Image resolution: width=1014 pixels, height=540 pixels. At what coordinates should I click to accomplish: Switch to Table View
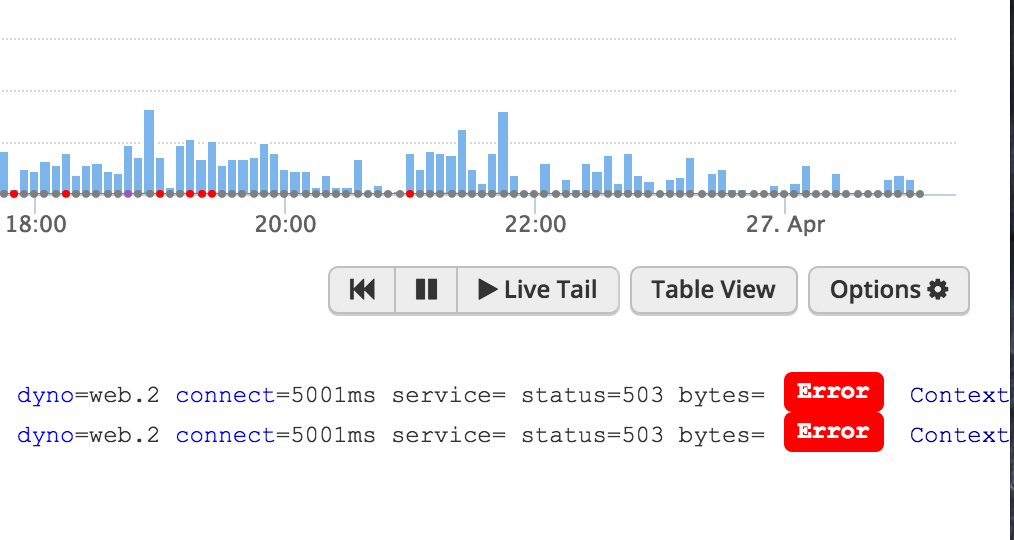[713, 290]
